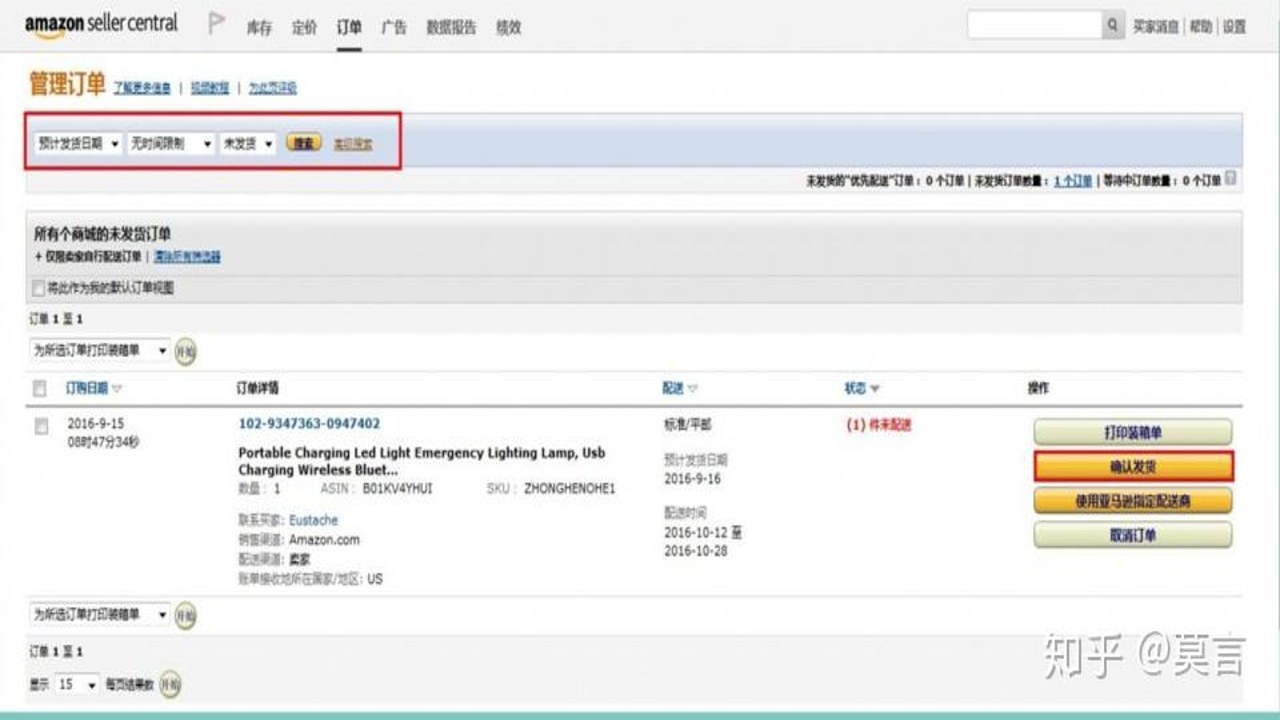Open order link 102-9347363-0947402
Screen dimensions: 1280x720
coord(309,424)
